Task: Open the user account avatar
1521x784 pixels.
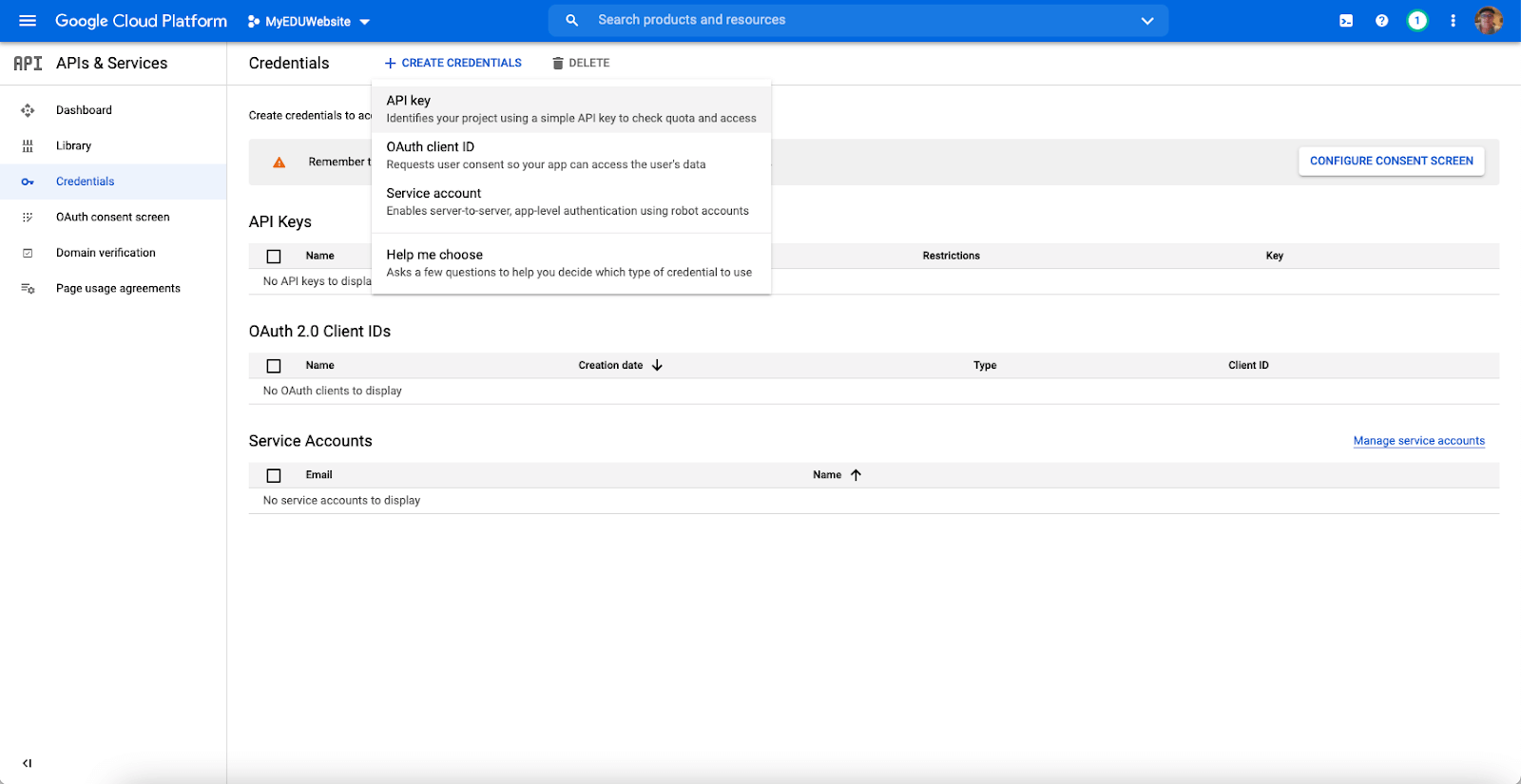Action: (1489, 21)
